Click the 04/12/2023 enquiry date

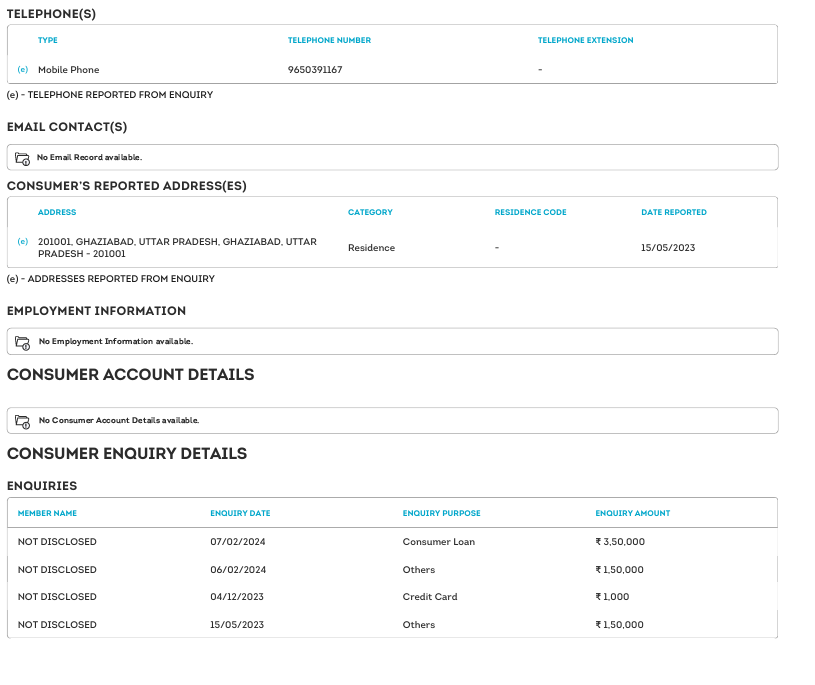(x=238, y=597)
